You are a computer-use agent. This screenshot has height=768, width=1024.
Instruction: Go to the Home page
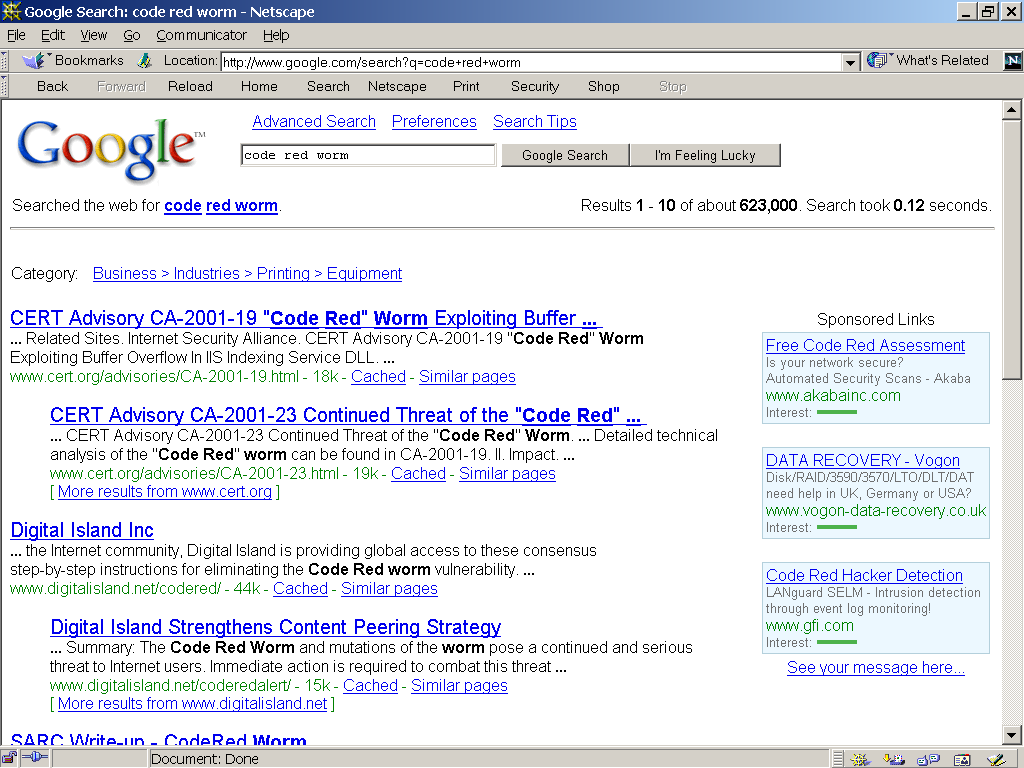(x=259, y=86)
